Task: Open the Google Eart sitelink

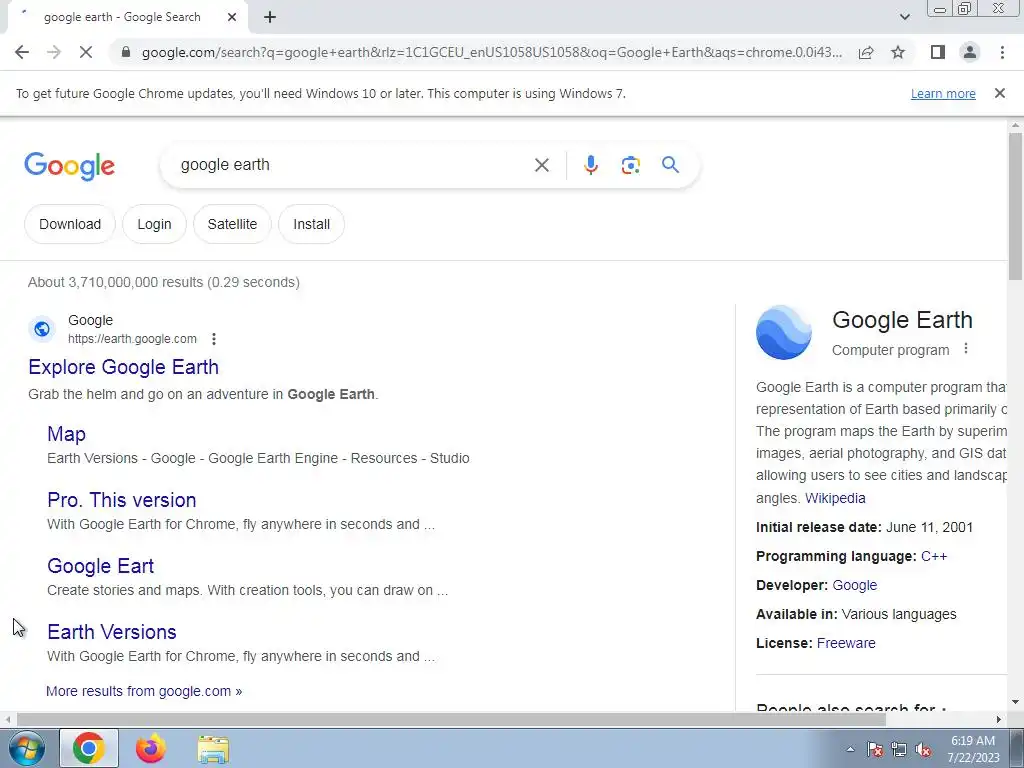Action: tap(101, 566)
